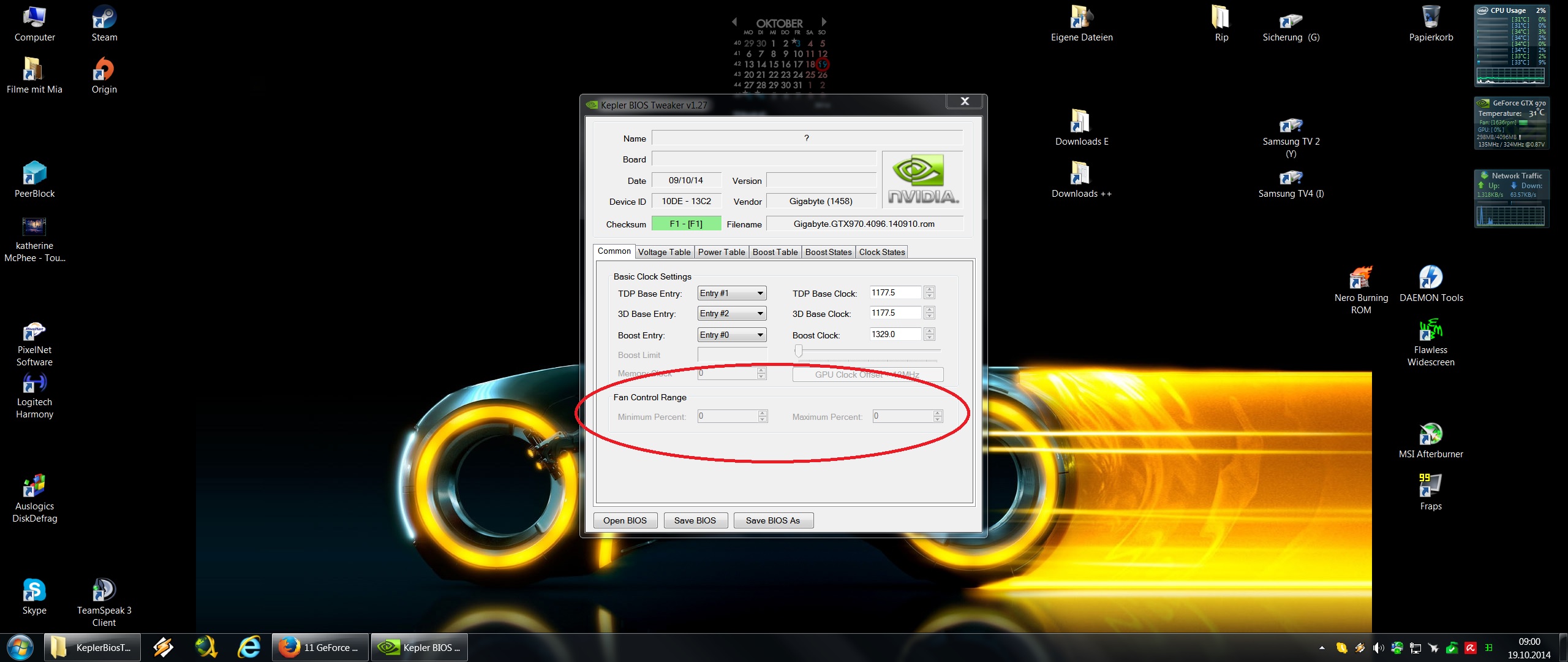Open the Clock States tab
Viewport: 1568px width, 662px height.
point(881,252)
